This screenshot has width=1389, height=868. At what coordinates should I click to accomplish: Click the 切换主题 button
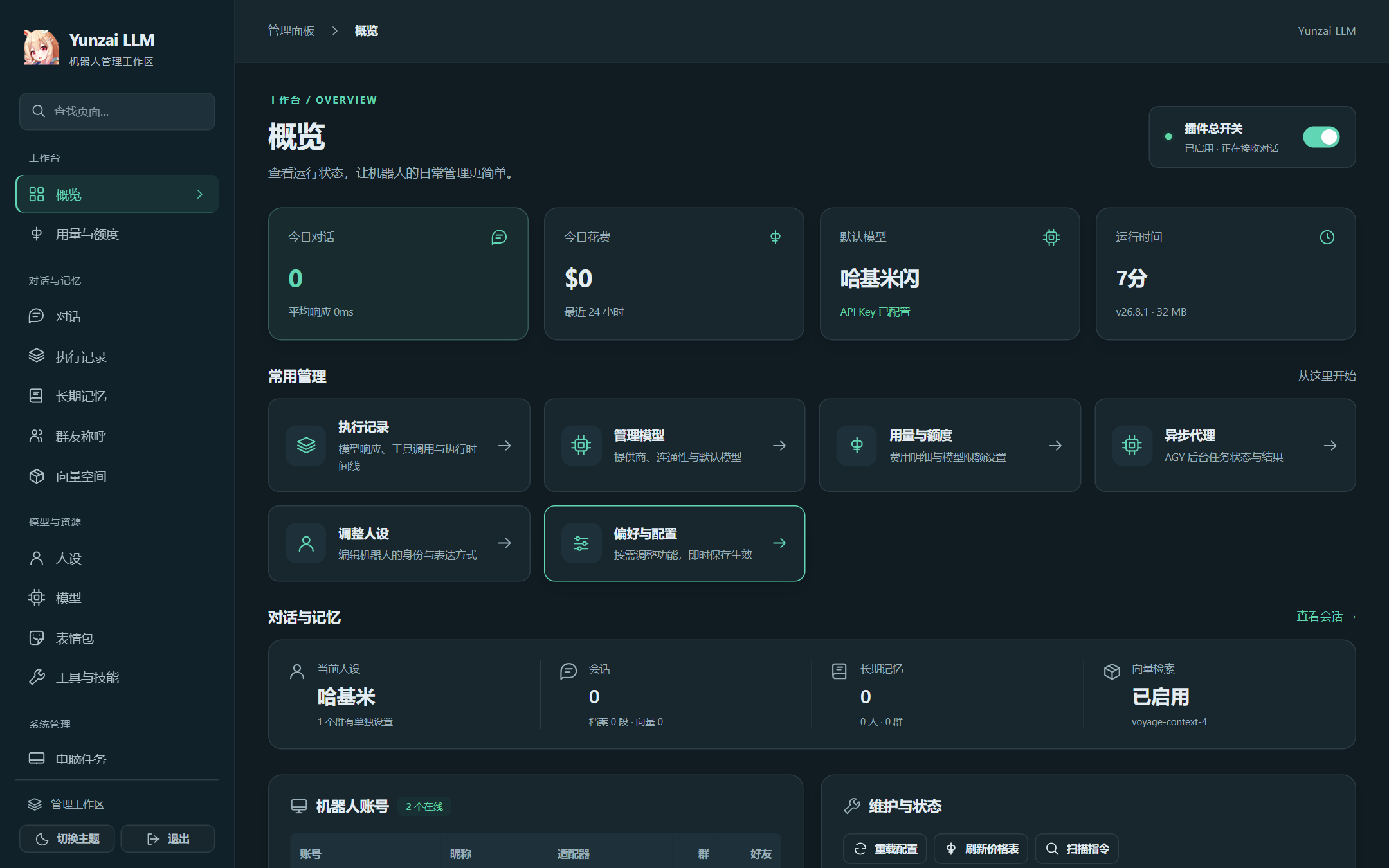pos(67,838)
